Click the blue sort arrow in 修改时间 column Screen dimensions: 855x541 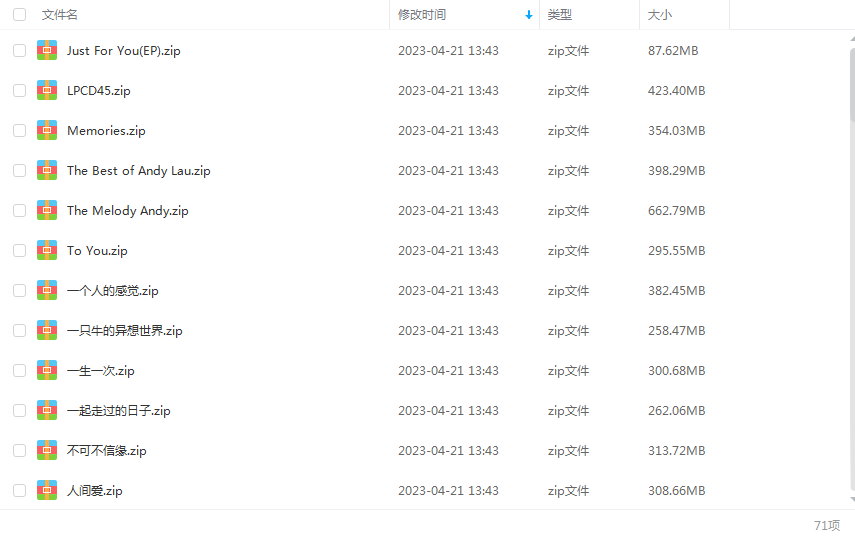click(528, 15)
